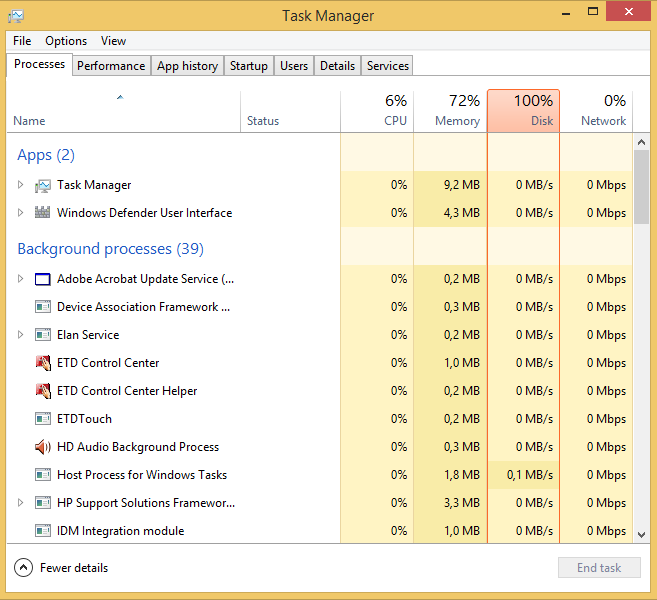
Task: Click the Fewer details circle arrow icon
Action: coord(23,568)
